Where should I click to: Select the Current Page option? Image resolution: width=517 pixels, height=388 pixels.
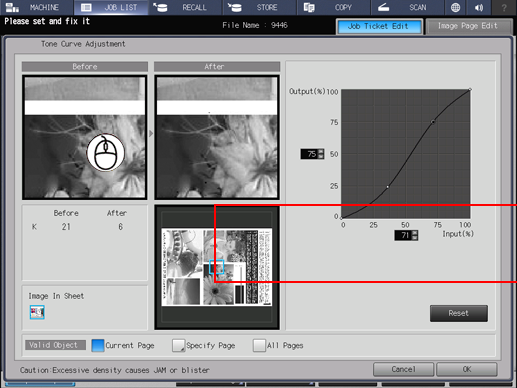point(98,345)
